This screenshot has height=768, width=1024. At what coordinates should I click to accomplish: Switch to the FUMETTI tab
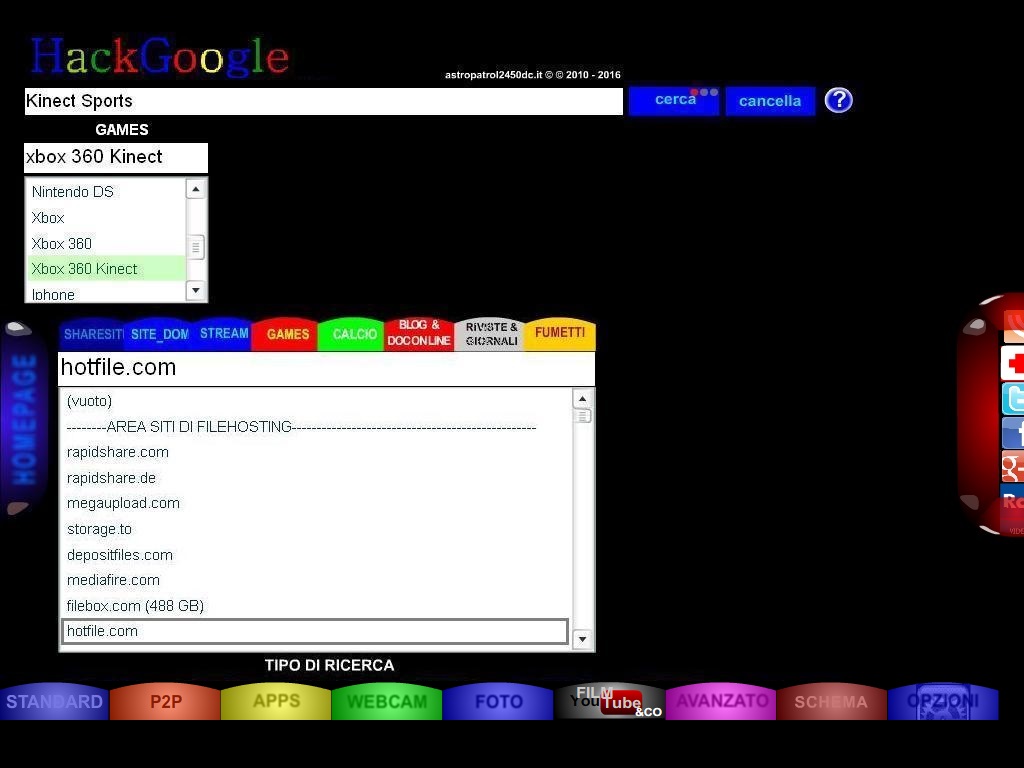tap(560, 333)
